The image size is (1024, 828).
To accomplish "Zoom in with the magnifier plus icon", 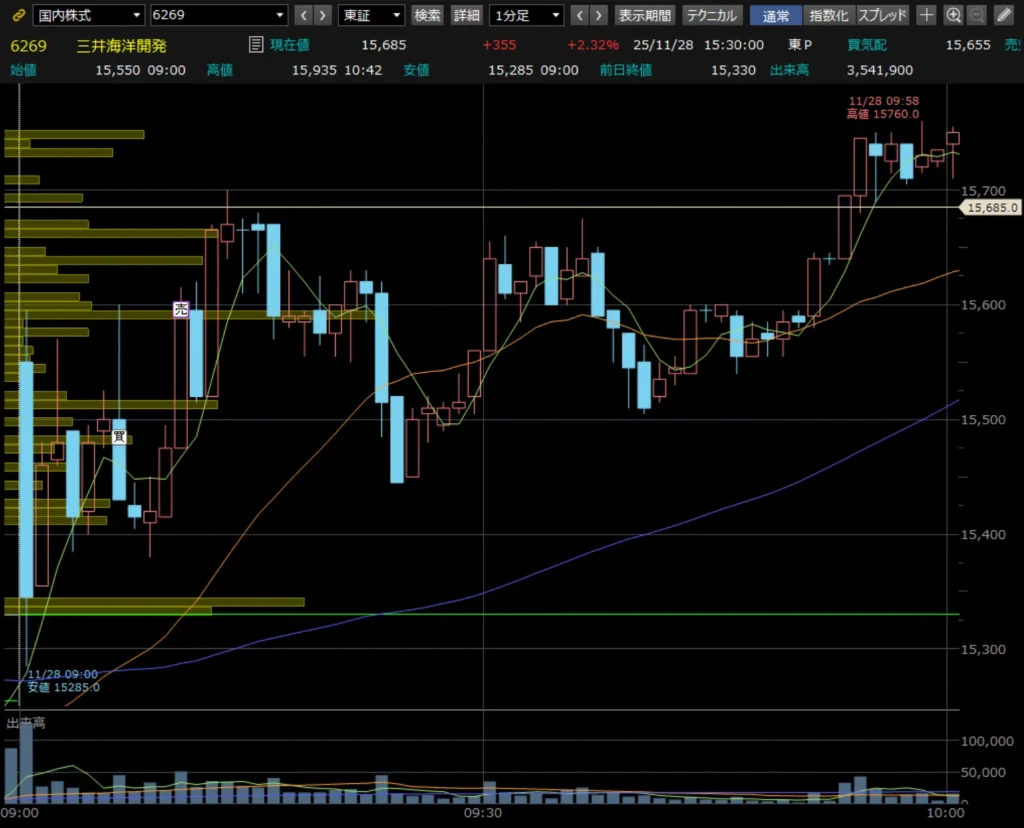I will (x=953, y=15).
